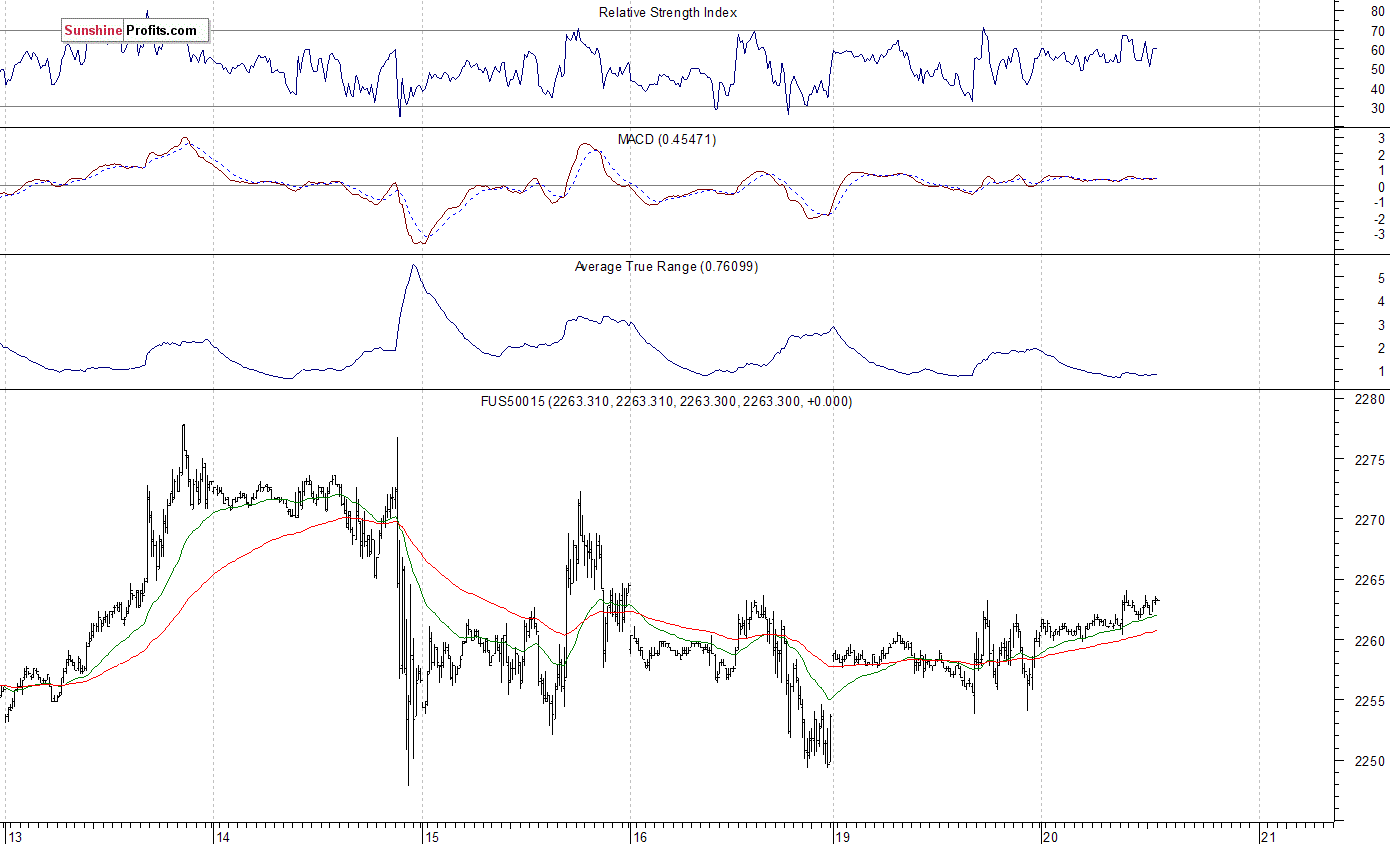Click the RSI 50 scale label
The width and height of the screenshot is (1390, 844).
pos(1378,69)
